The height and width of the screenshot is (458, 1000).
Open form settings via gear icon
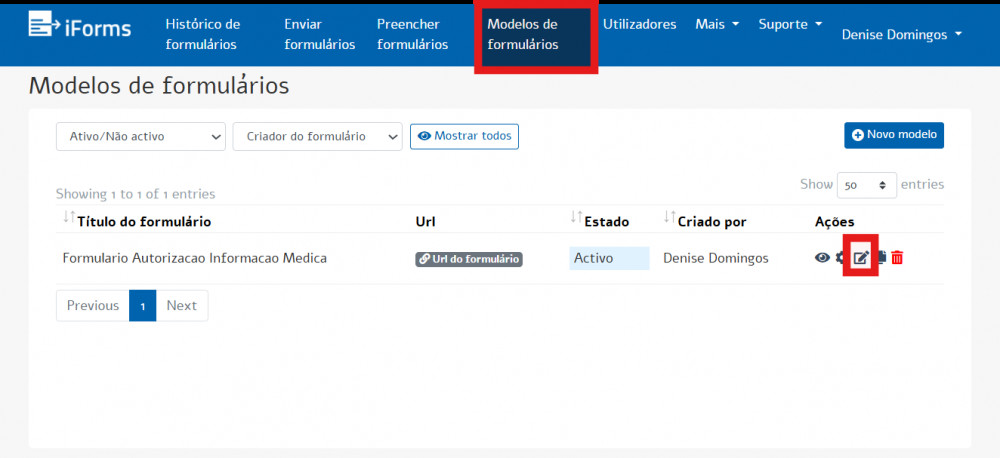point(842,258)
